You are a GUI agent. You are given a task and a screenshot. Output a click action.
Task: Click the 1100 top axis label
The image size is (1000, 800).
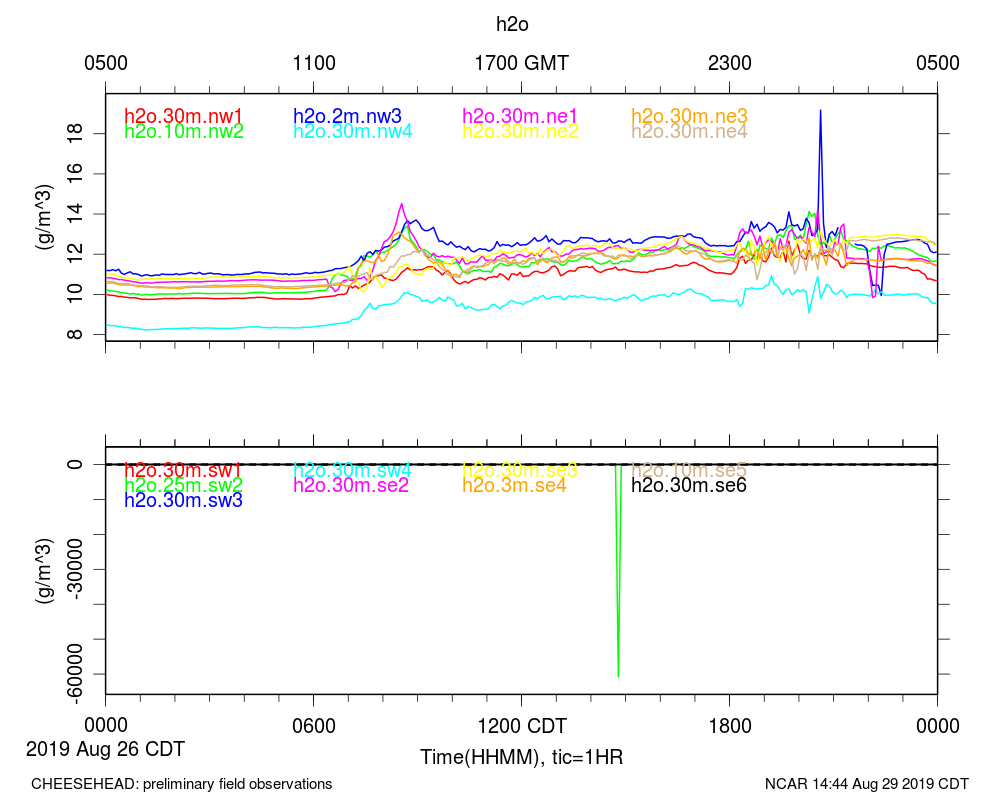coord(314,63)
